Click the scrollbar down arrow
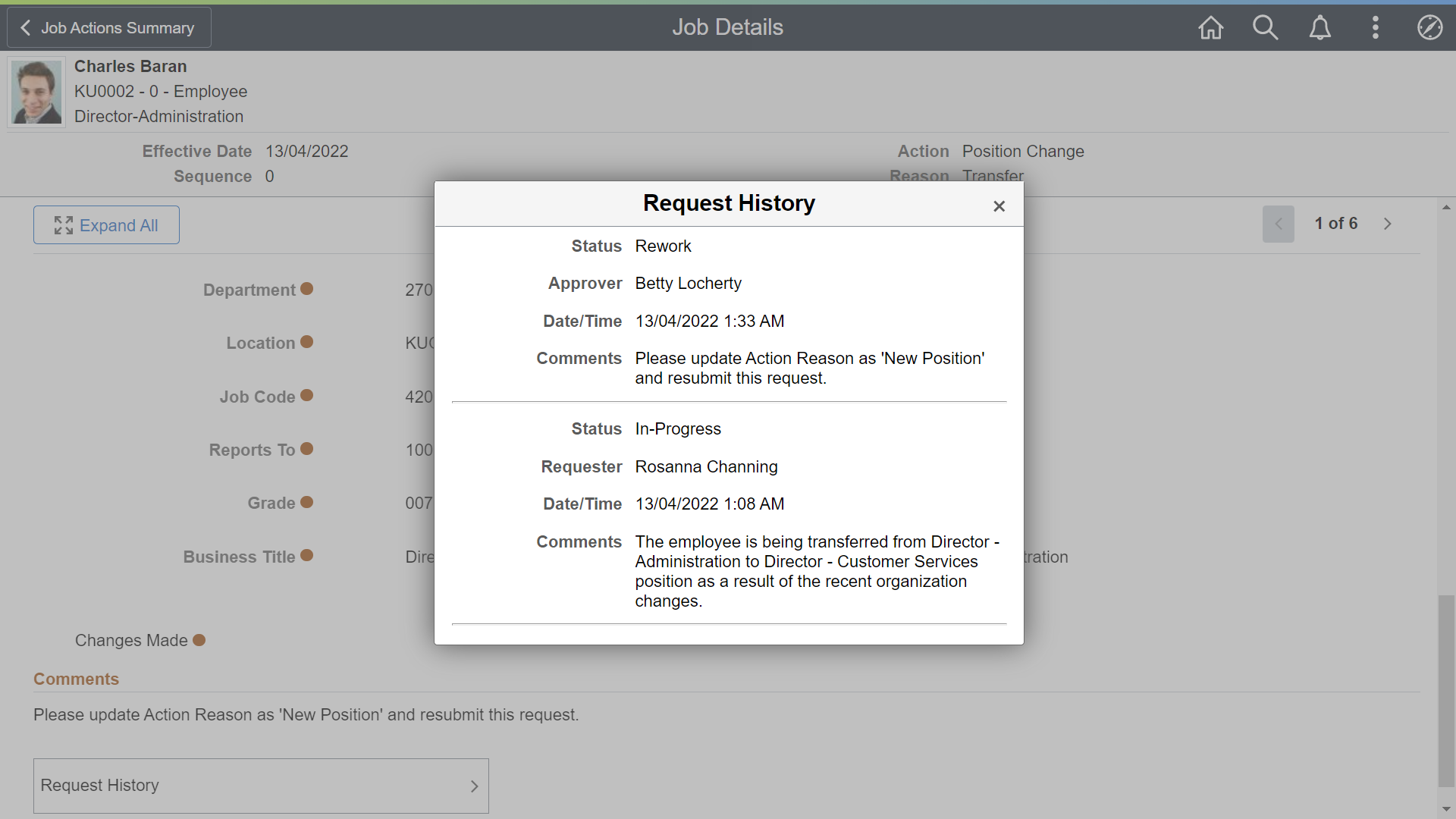Image resolution: width=1456 pixels, height=819 pixels. 1446,809
